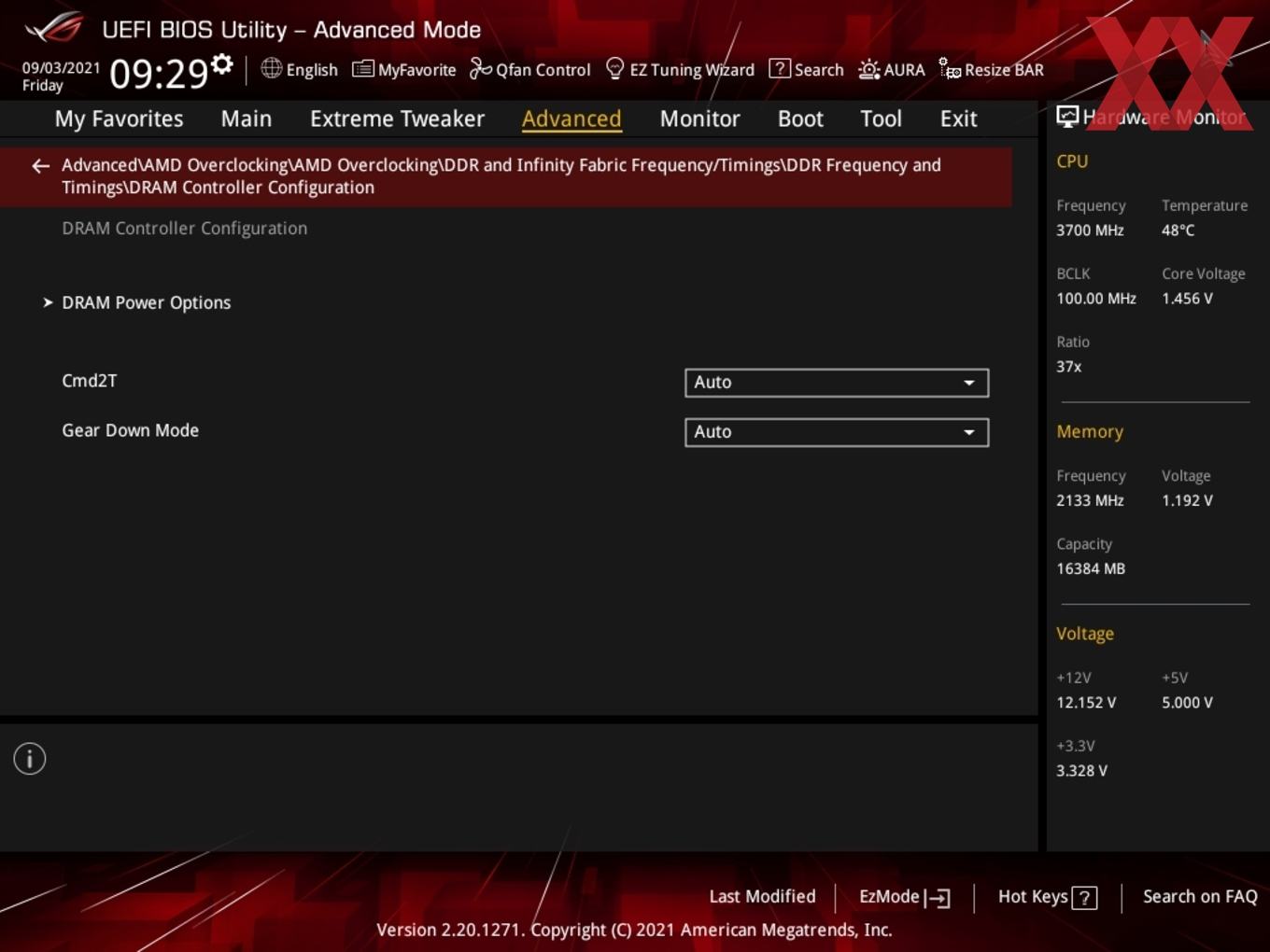Click Core Voltage 1.456 V value
Image resolution: width=1270 pixels, height=952 pixels.
click(1187, 299)
